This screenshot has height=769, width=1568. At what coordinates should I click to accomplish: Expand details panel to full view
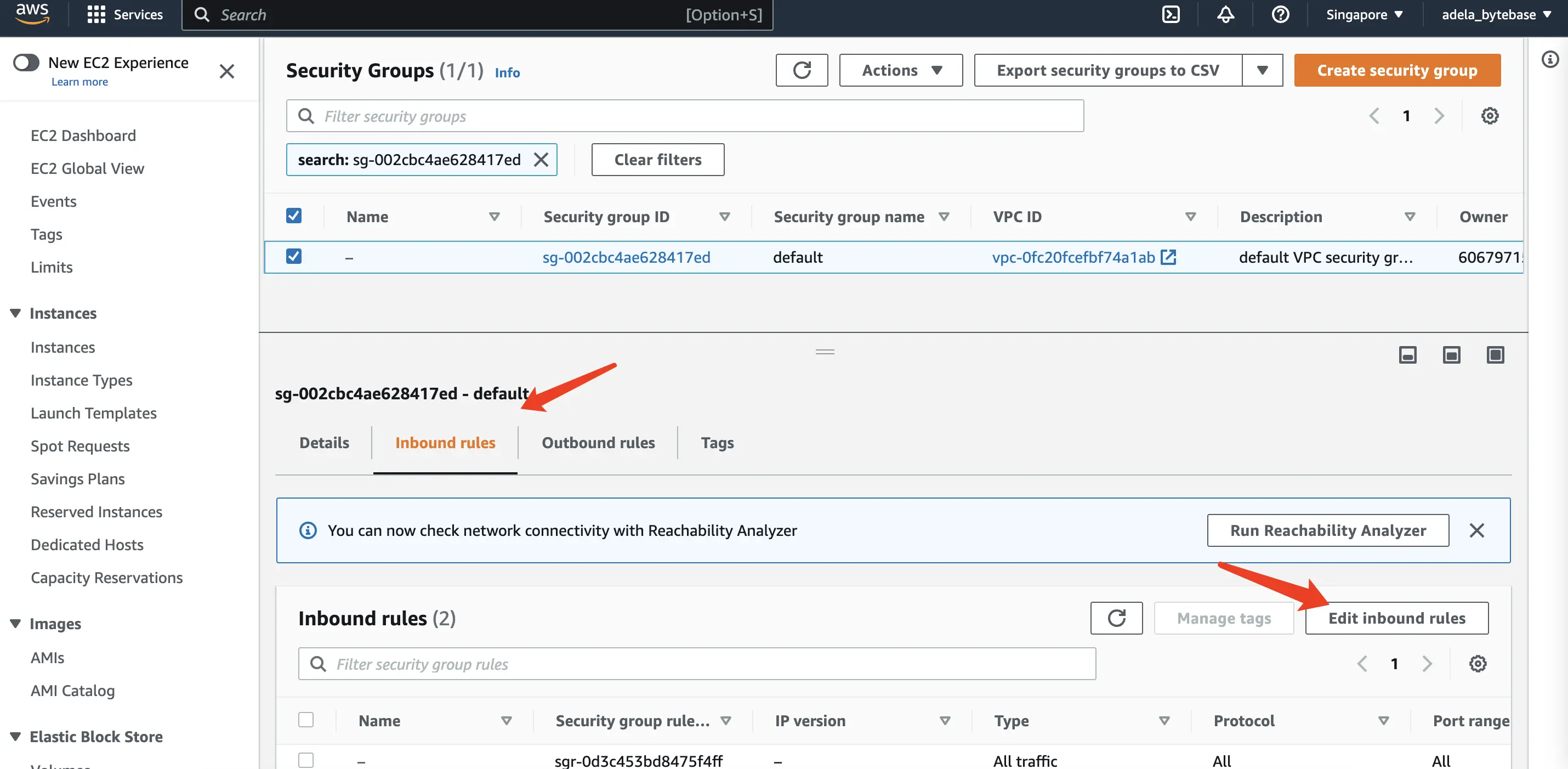click(1495, 355)
